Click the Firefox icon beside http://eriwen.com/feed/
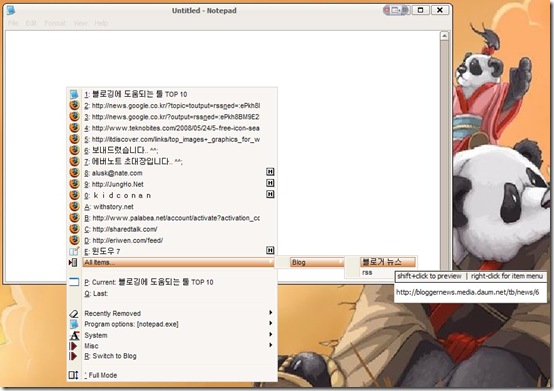Image resolution: width=554 pixels, height=391 pixels. (x=74, y=240)
